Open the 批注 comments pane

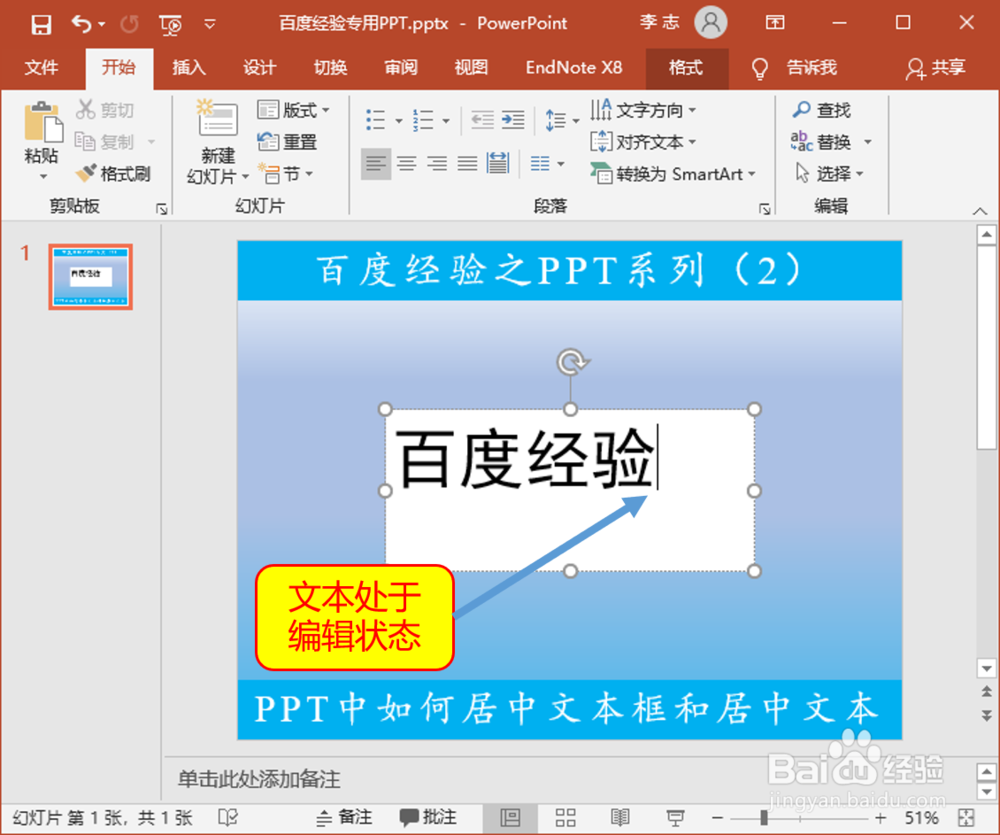pyautogui.click(x=428, y=817)
